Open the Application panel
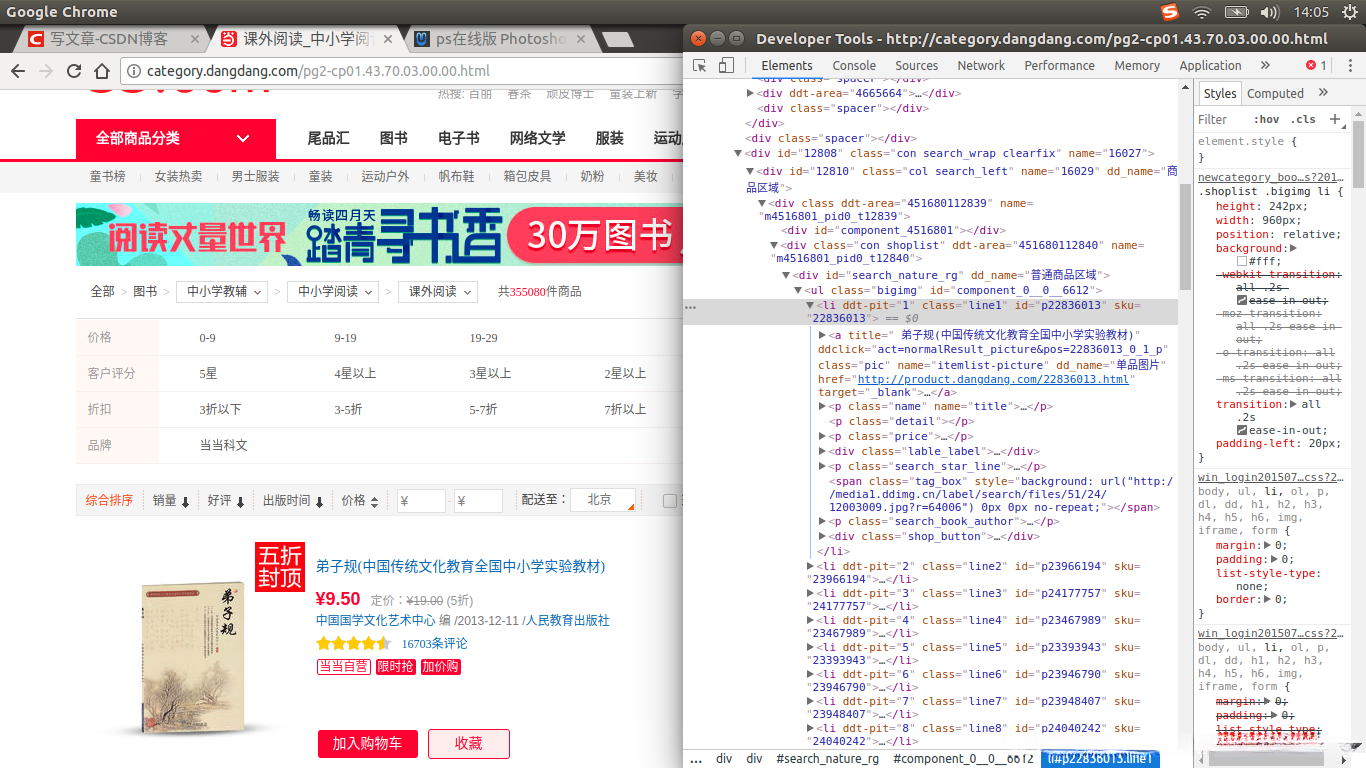 (x=1210, y=66)
